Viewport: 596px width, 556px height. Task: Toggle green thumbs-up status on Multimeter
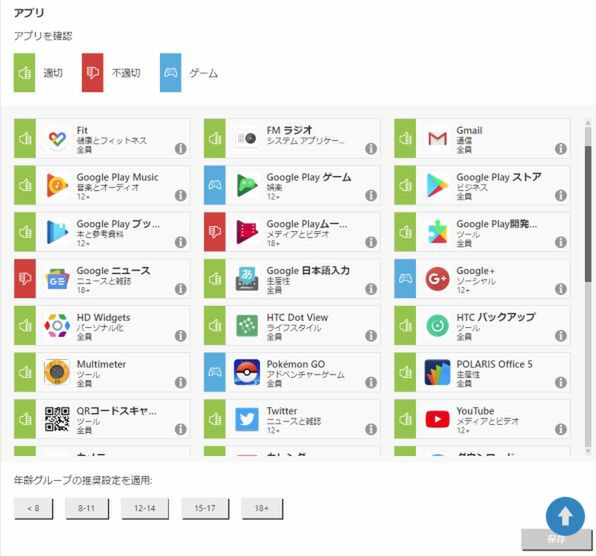pos(25,372)
